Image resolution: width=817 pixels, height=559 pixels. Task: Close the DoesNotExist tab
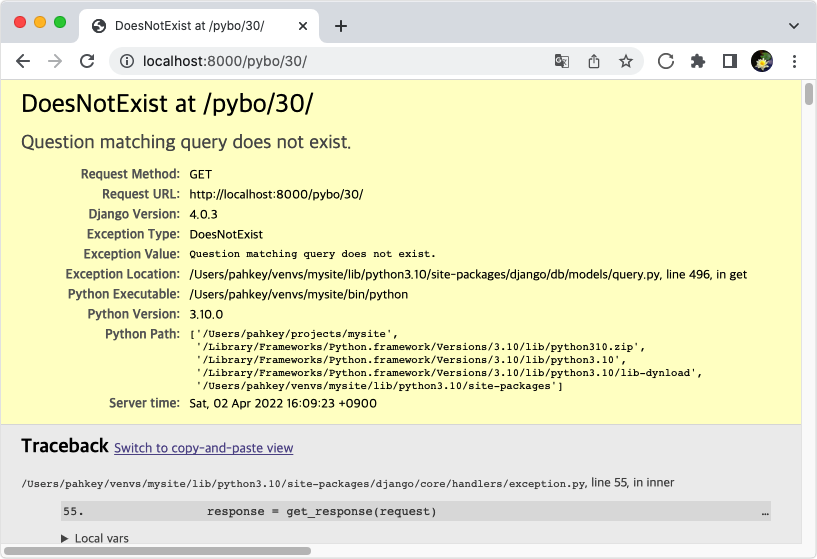pos(303,26)
